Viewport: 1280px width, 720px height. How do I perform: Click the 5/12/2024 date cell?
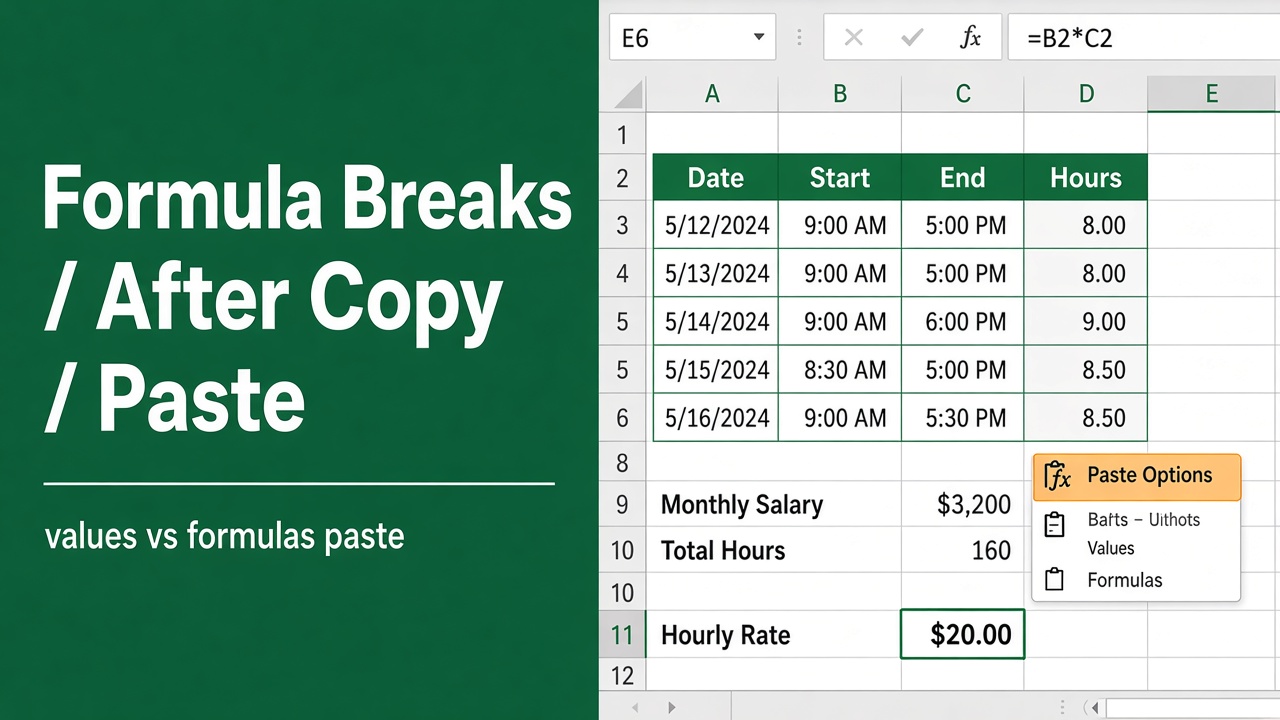coord(716,226)
